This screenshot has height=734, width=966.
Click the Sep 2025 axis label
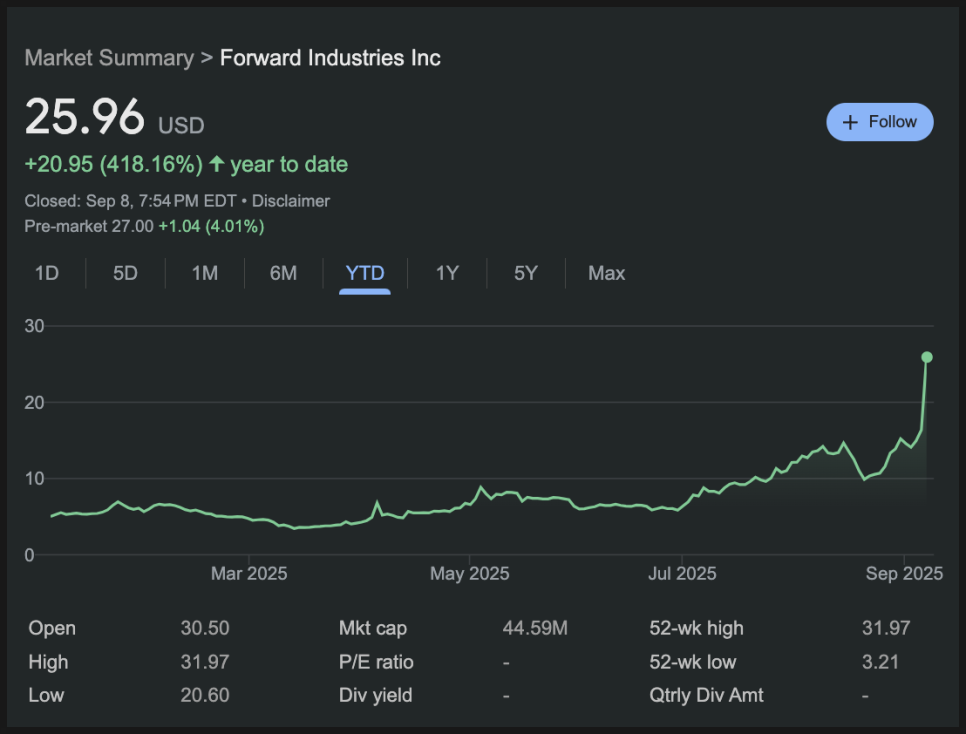(x=904, y=574)
